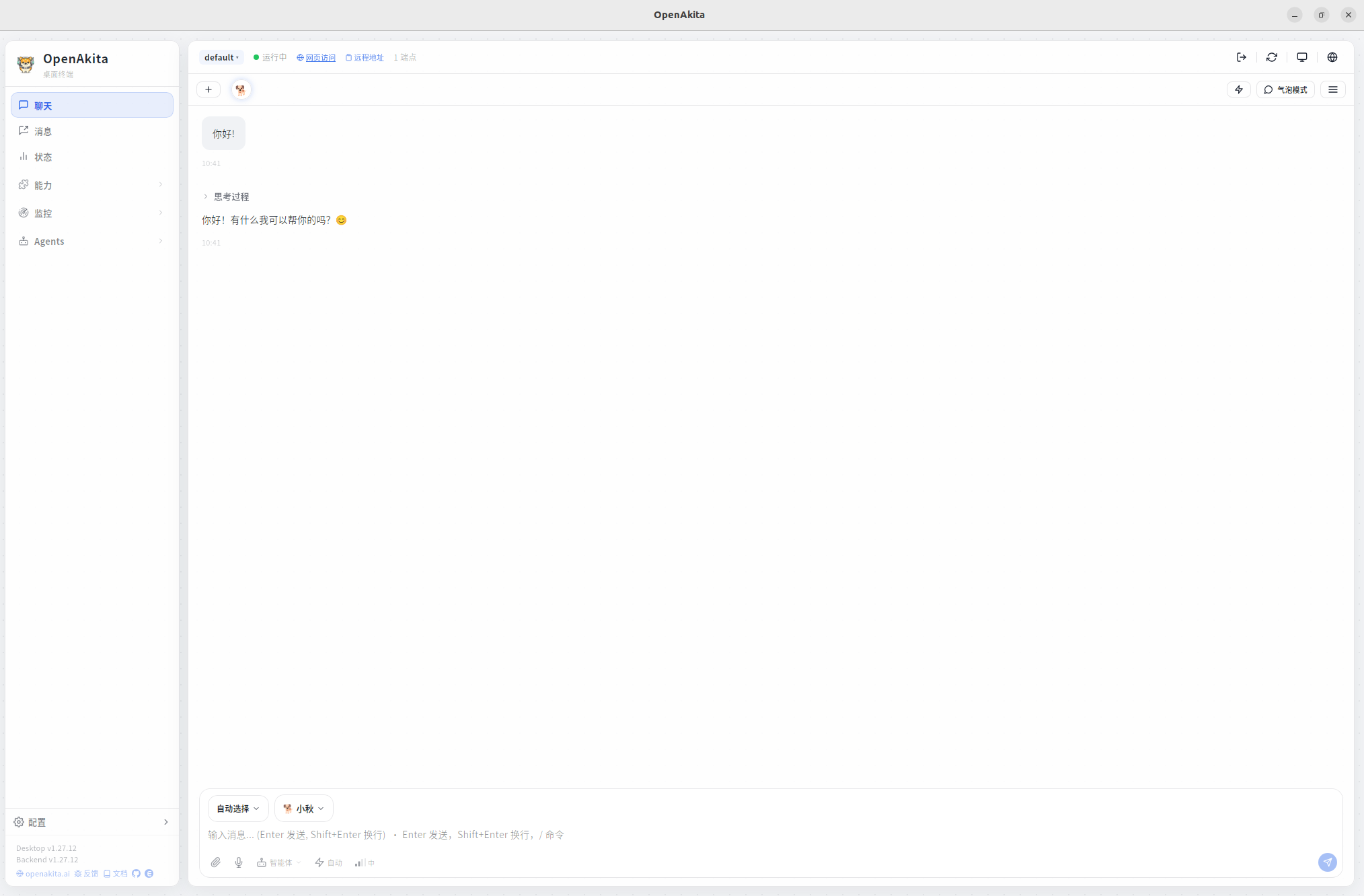
Task: Click the 远程地址 remote address link
Action: (365, 58)
